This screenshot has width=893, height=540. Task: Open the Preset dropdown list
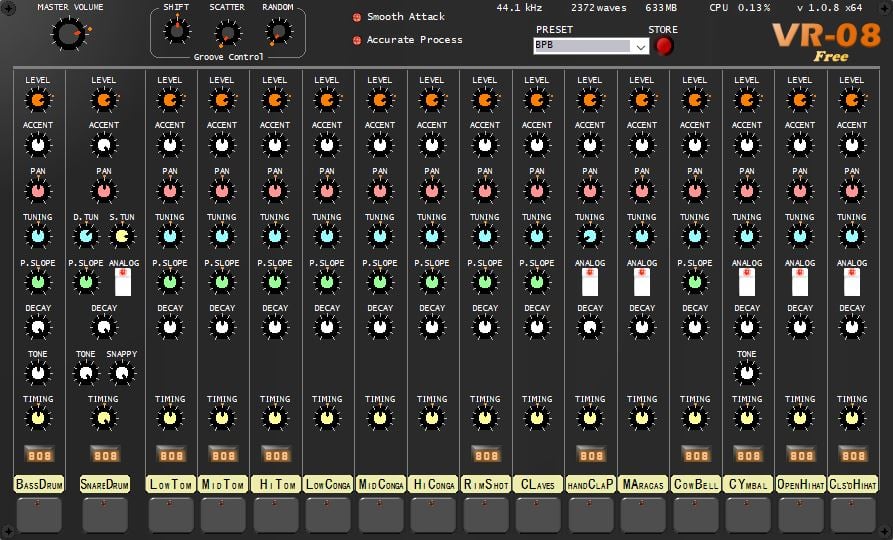[x=640, y=46]
